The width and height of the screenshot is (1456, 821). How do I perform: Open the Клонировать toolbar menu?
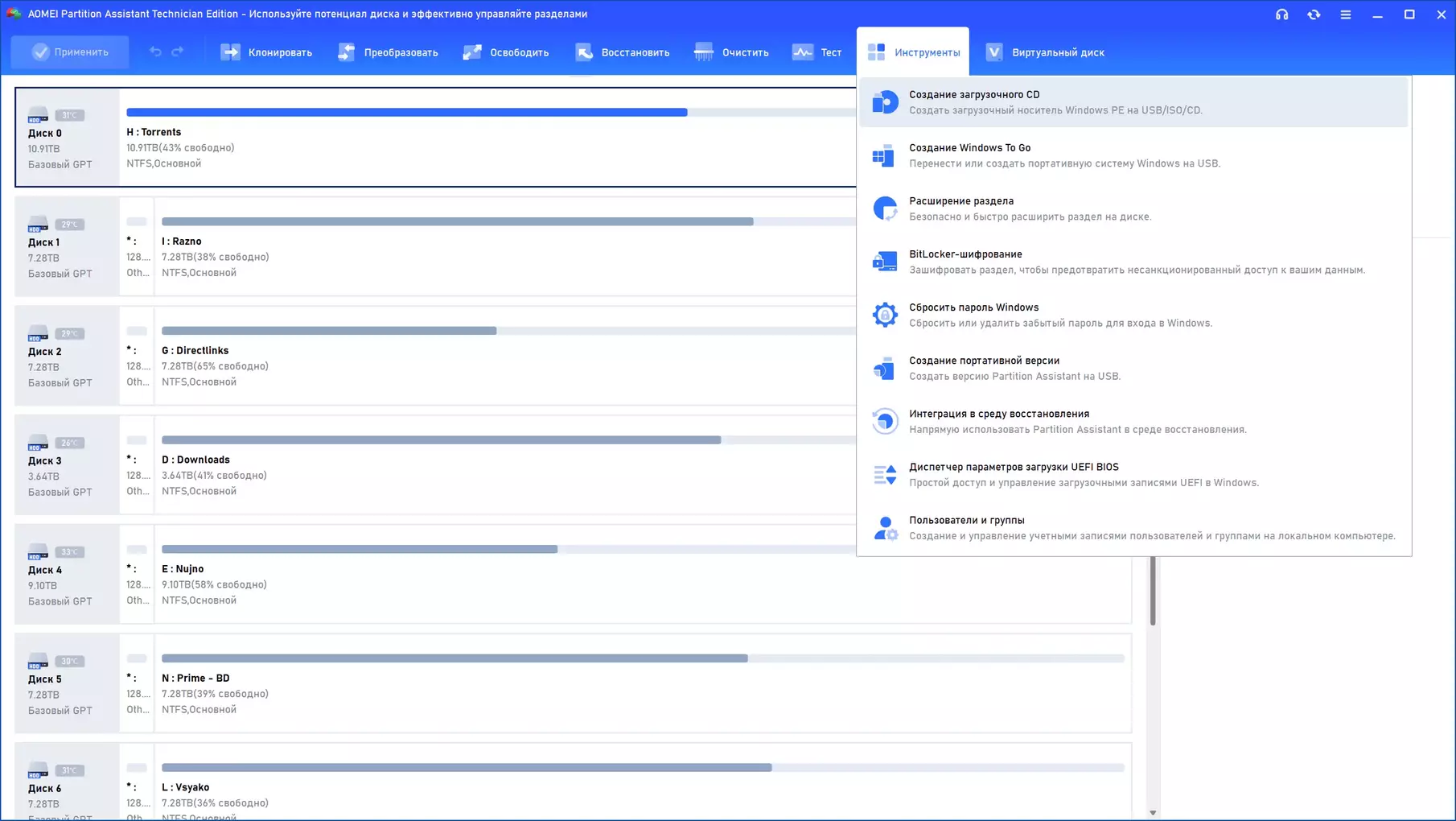pyautogui.click(x=266, y=52)
